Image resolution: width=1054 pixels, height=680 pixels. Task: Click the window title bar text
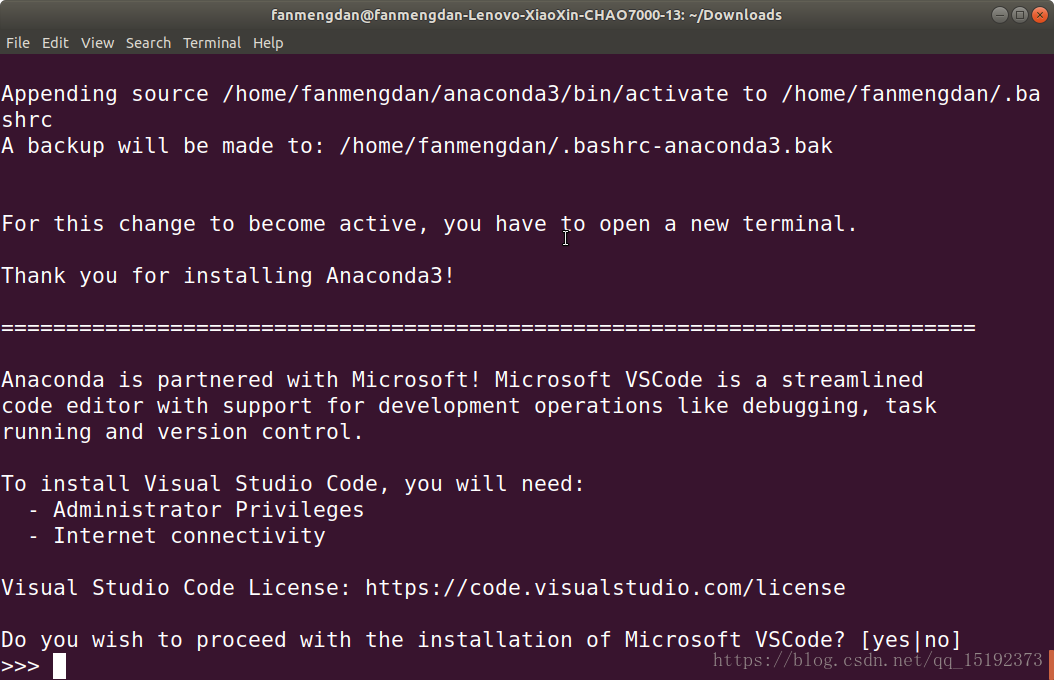[526, 15]
